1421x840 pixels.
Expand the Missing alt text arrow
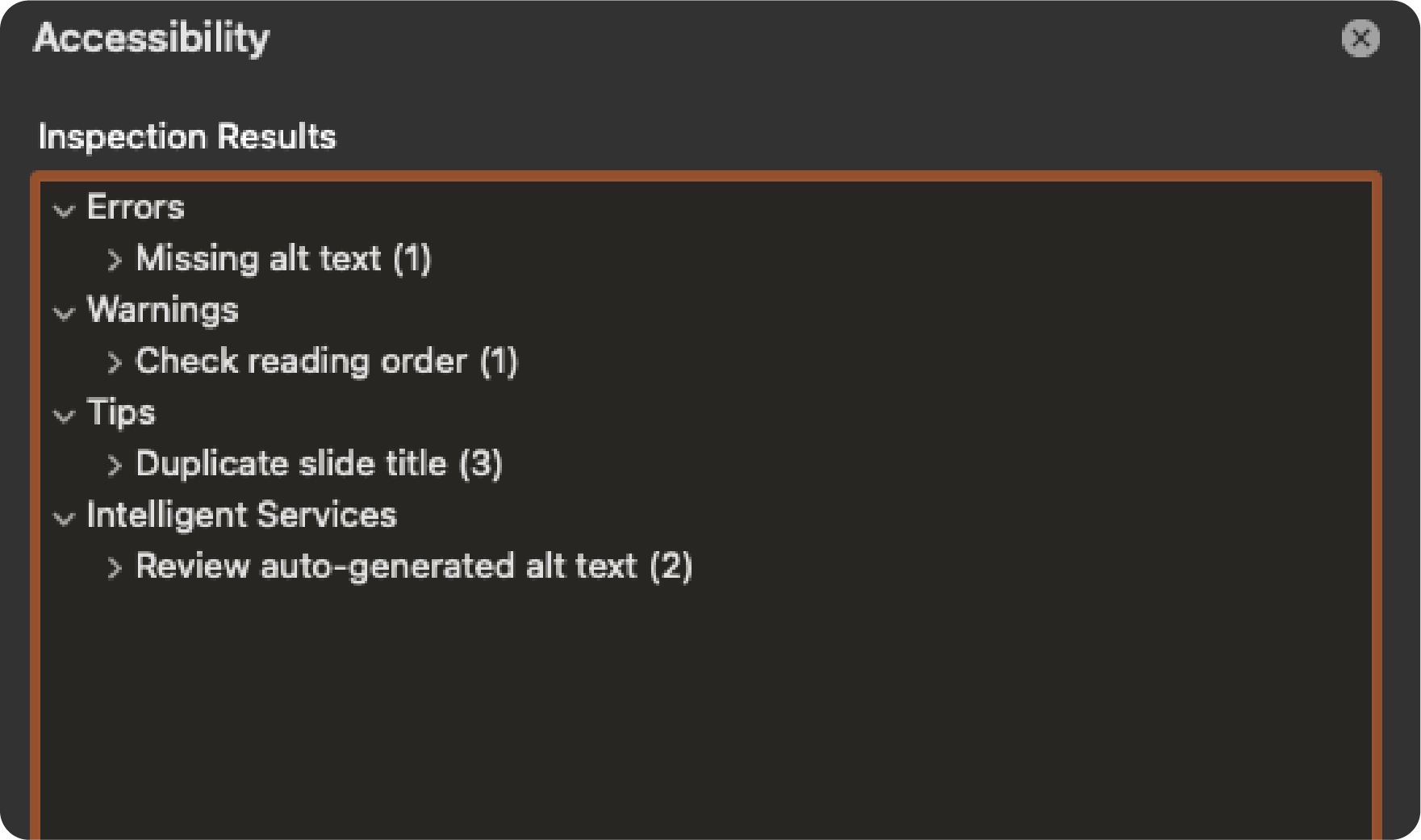(115, 260)
